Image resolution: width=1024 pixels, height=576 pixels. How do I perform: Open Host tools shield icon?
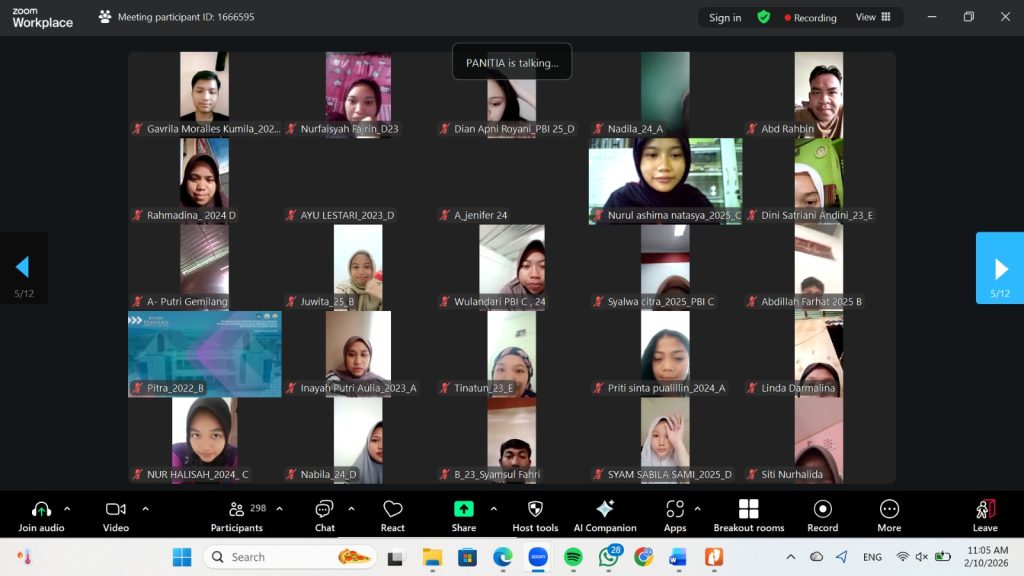click(535, 510)
